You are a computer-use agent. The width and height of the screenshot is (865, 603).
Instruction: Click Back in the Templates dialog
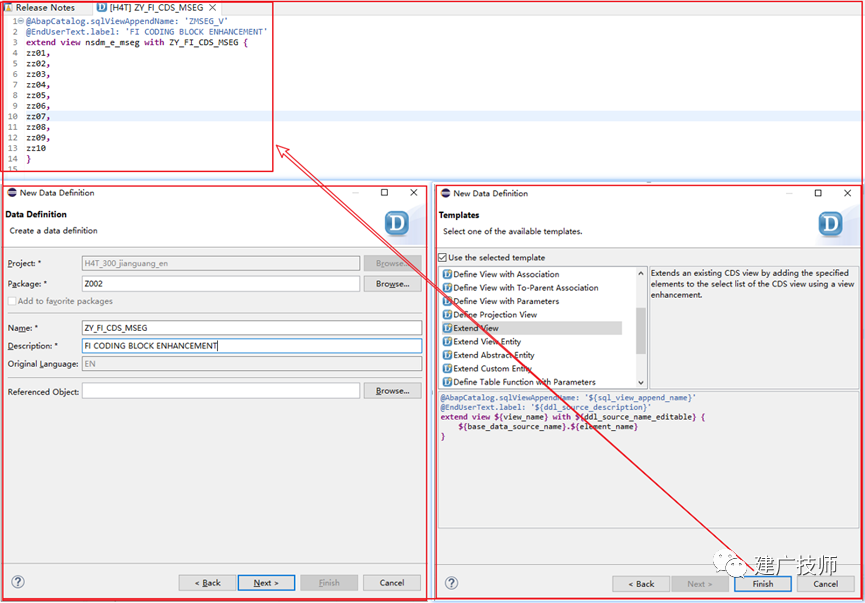pos(641,584)
